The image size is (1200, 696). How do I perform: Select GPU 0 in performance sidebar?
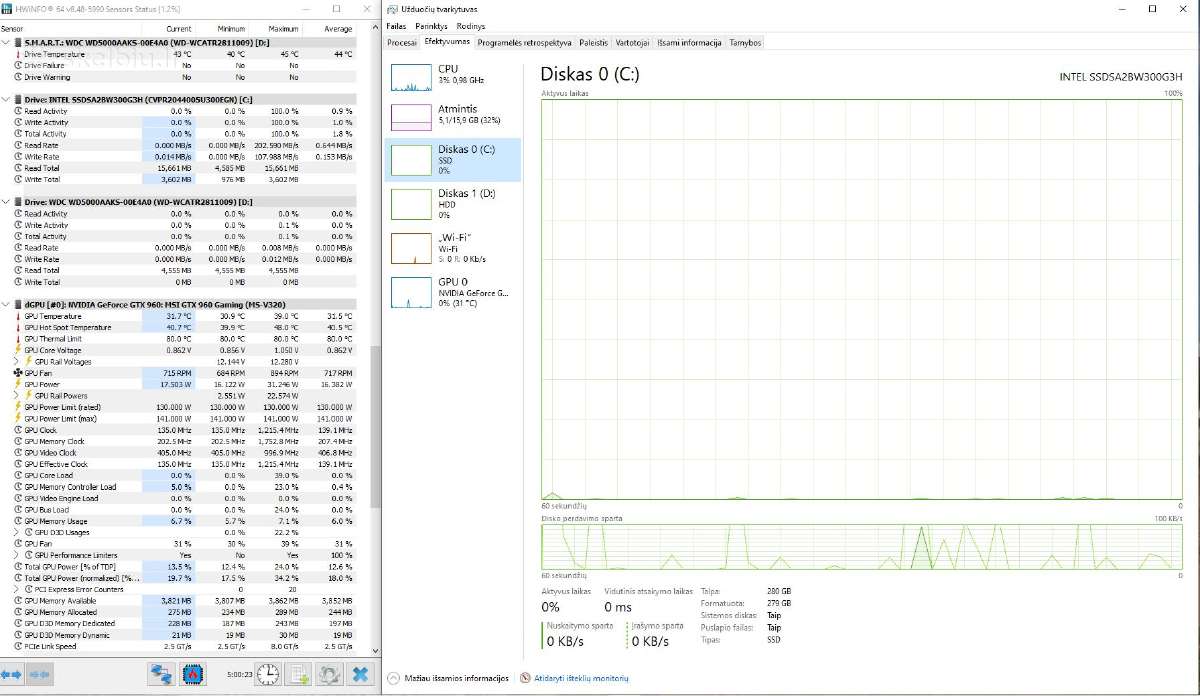click(x=454, y=291)
